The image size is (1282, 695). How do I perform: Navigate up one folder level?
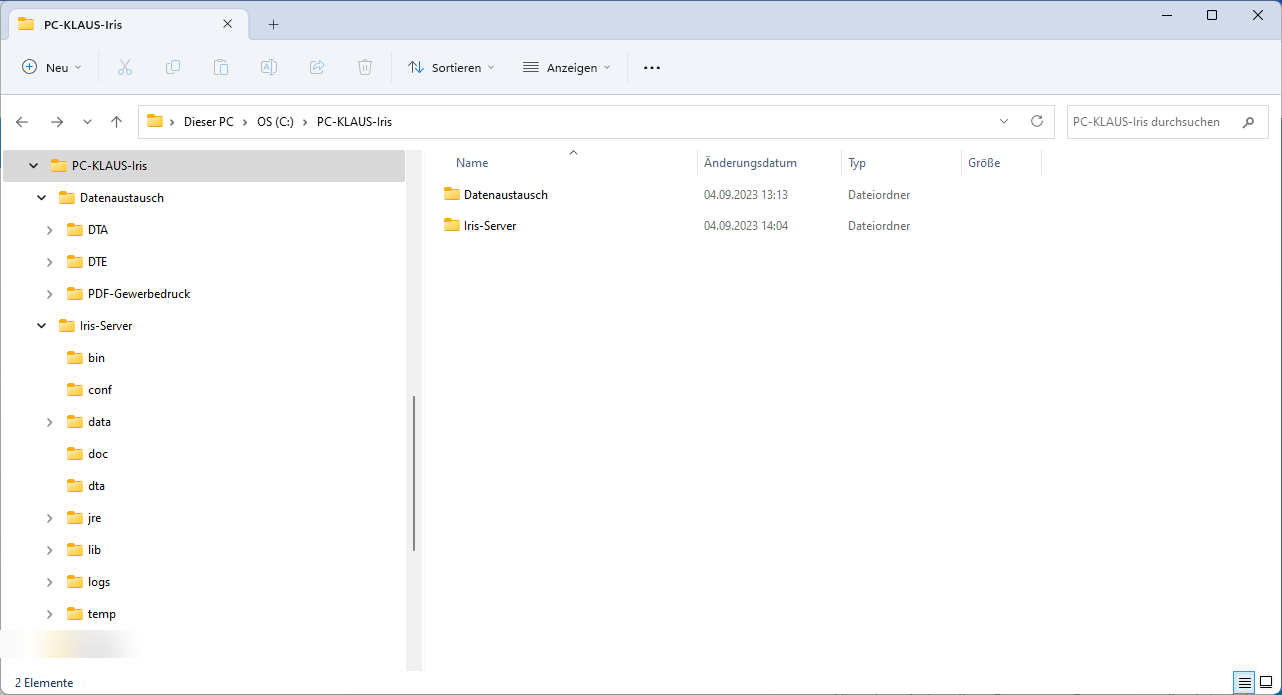(116, 122)
